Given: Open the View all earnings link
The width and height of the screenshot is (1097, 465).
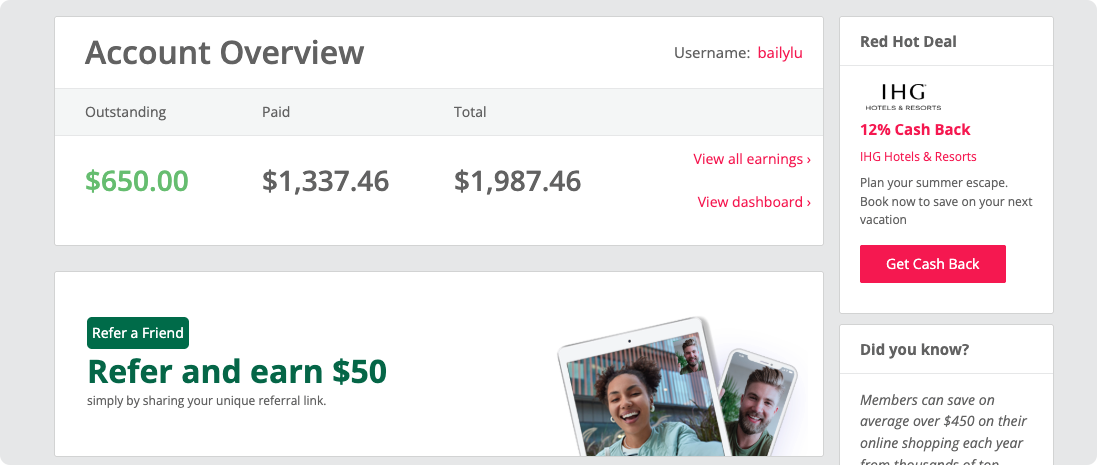Looking at the screenshot, I should pos(752,159).
